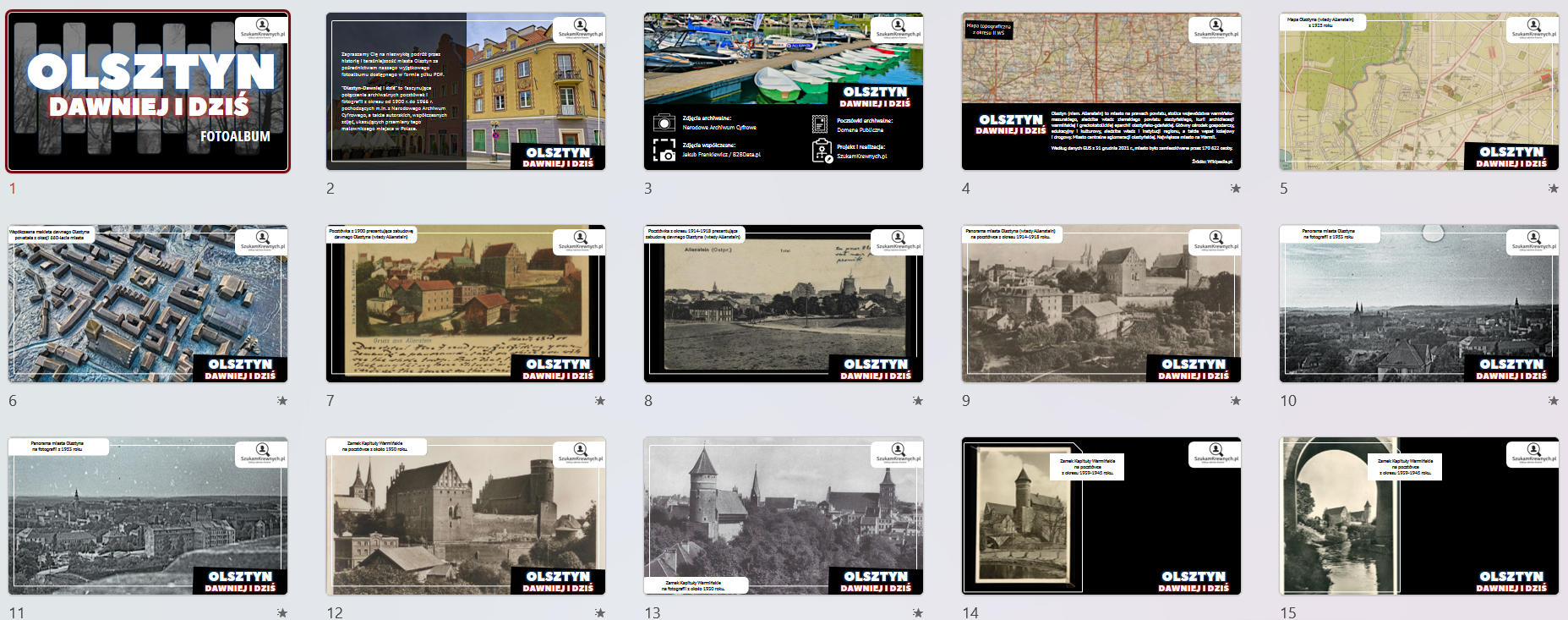Screen dimensions: 1568x620
Task: Select slide 8 Allenstein postcard thumbnail
Action: (784, 304)
